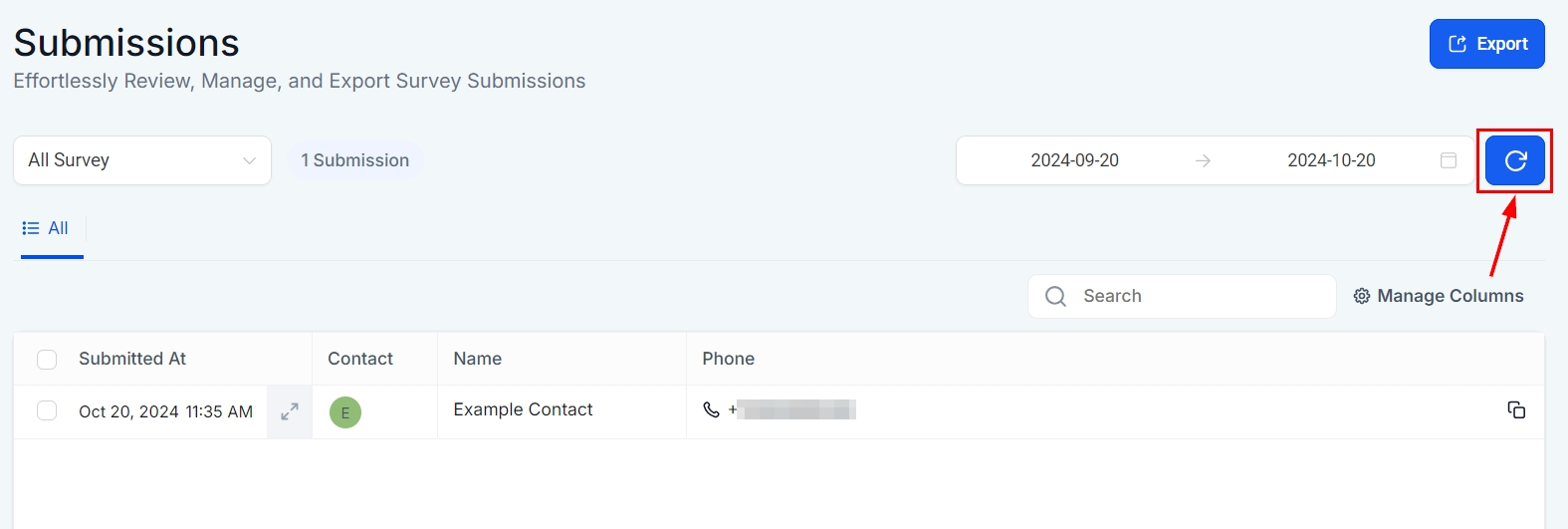Open the calendar icon in date range
The width and height of the screenshot is (1568, 529).
[x=1449, y=160]
